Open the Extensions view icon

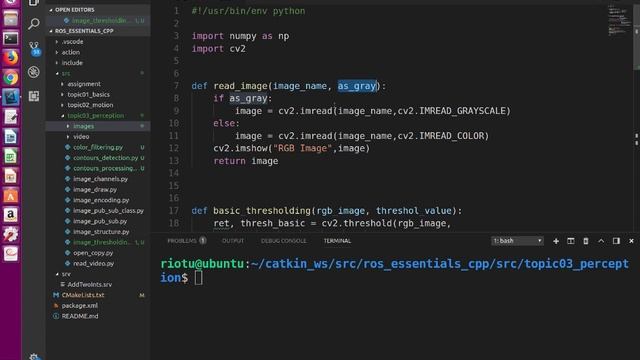tap(34, 96)
